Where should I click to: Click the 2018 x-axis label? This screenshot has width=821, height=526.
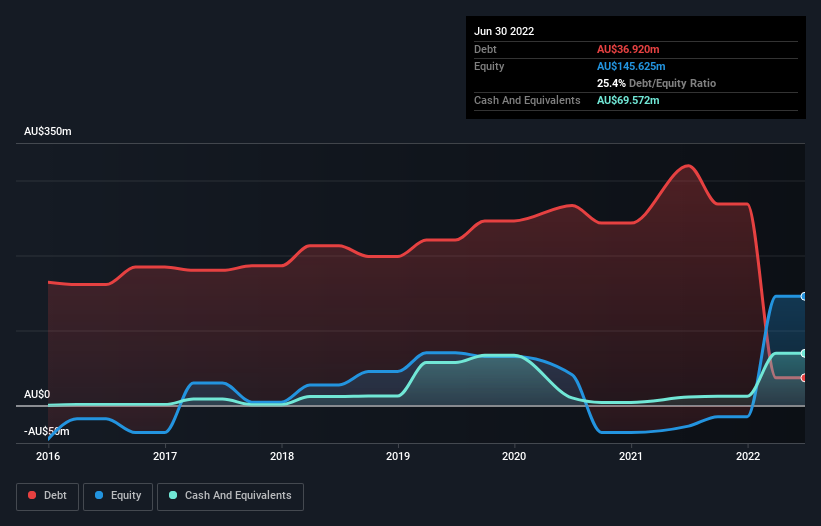coord(282,456)
